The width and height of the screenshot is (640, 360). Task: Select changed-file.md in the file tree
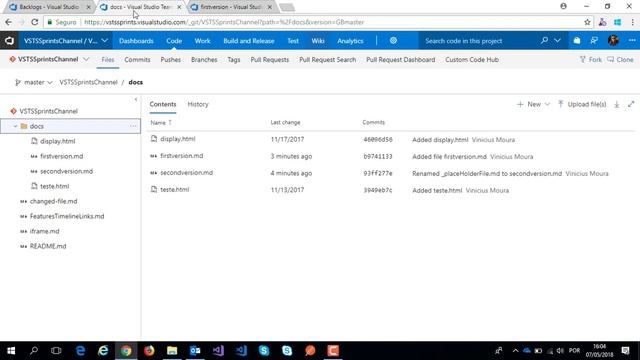pyautogui.click(x=53, y=201)
